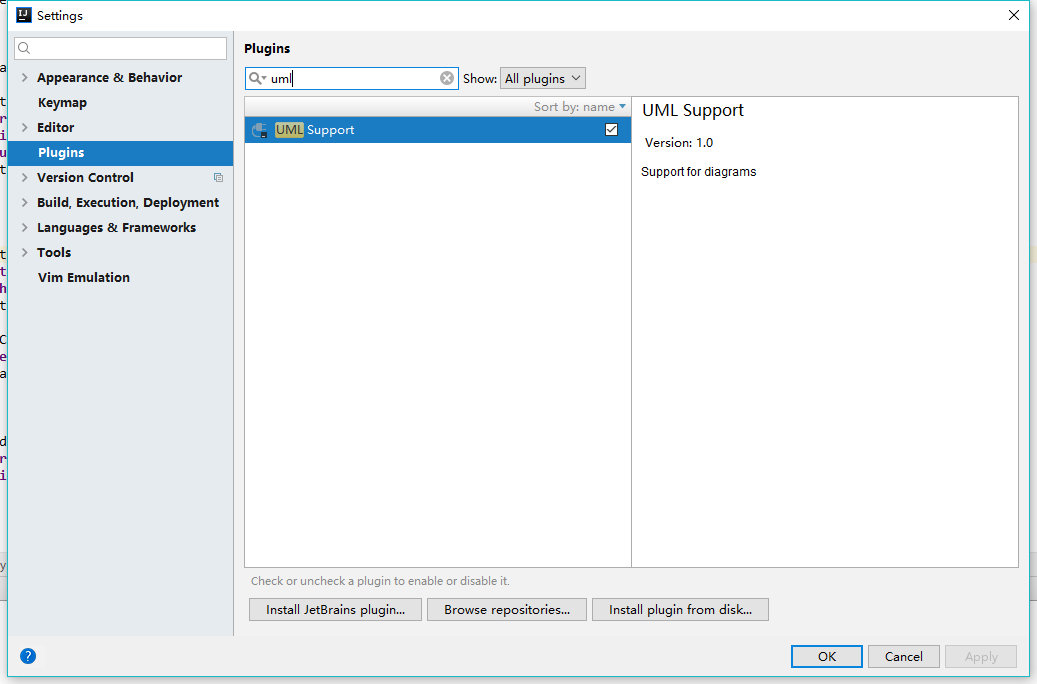The height and width of the screenshot is (684, 1037).
Task: Expand the Editor settings node
Action: 24,127
